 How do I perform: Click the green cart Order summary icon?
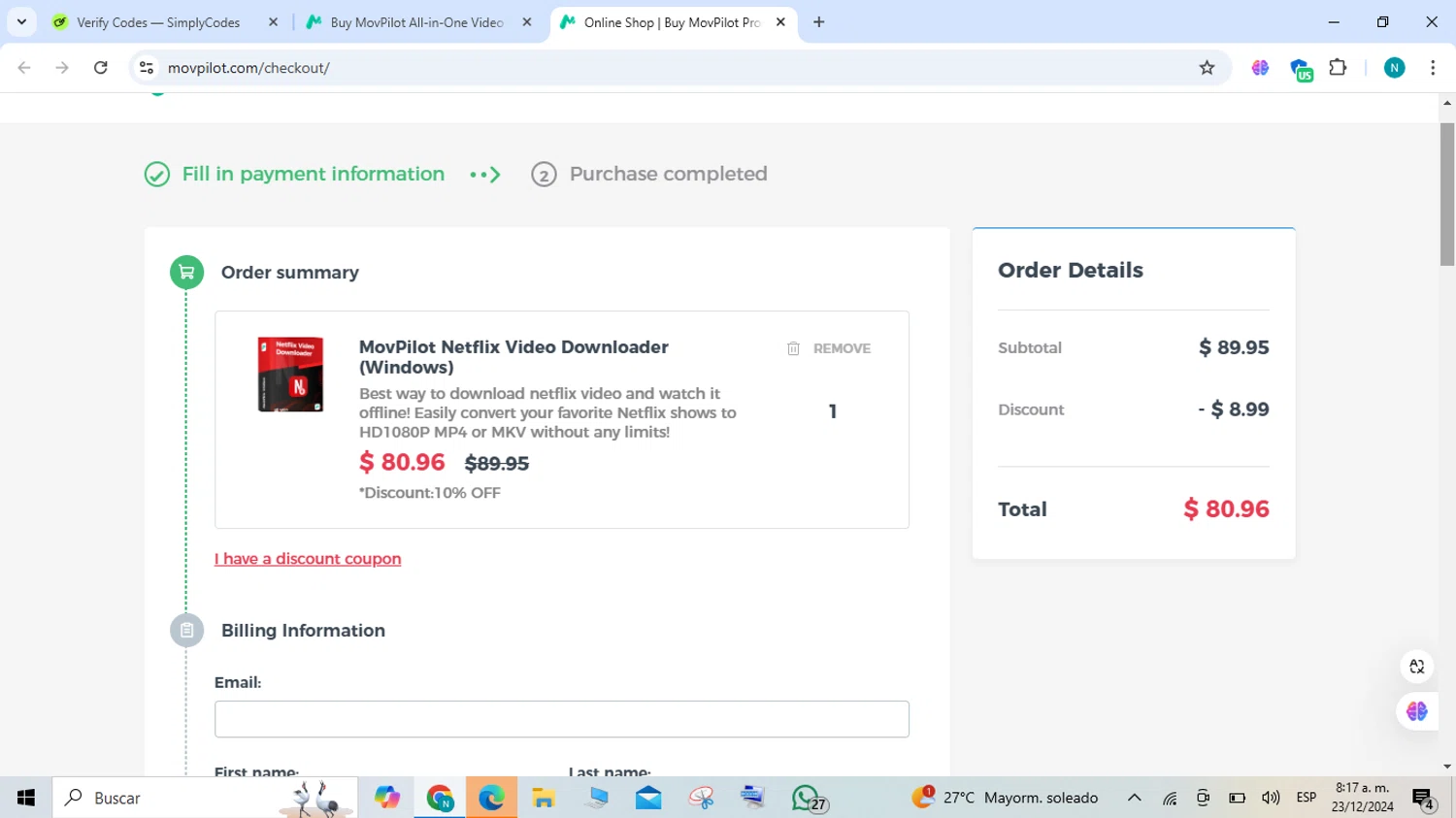point(186,273)
